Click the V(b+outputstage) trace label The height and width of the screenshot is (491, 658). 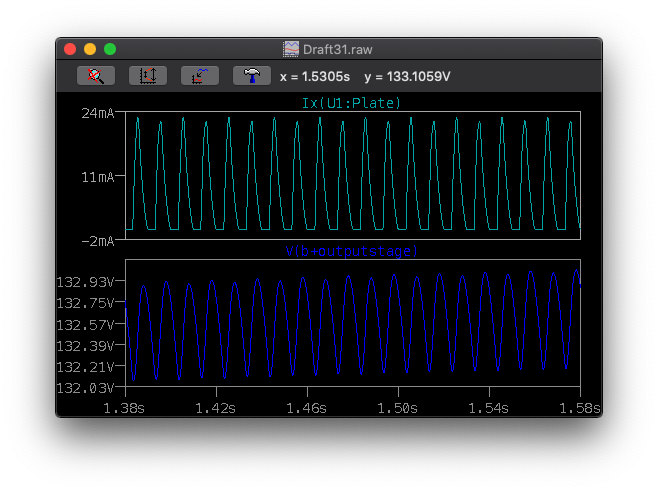click(x=351, y=251)
